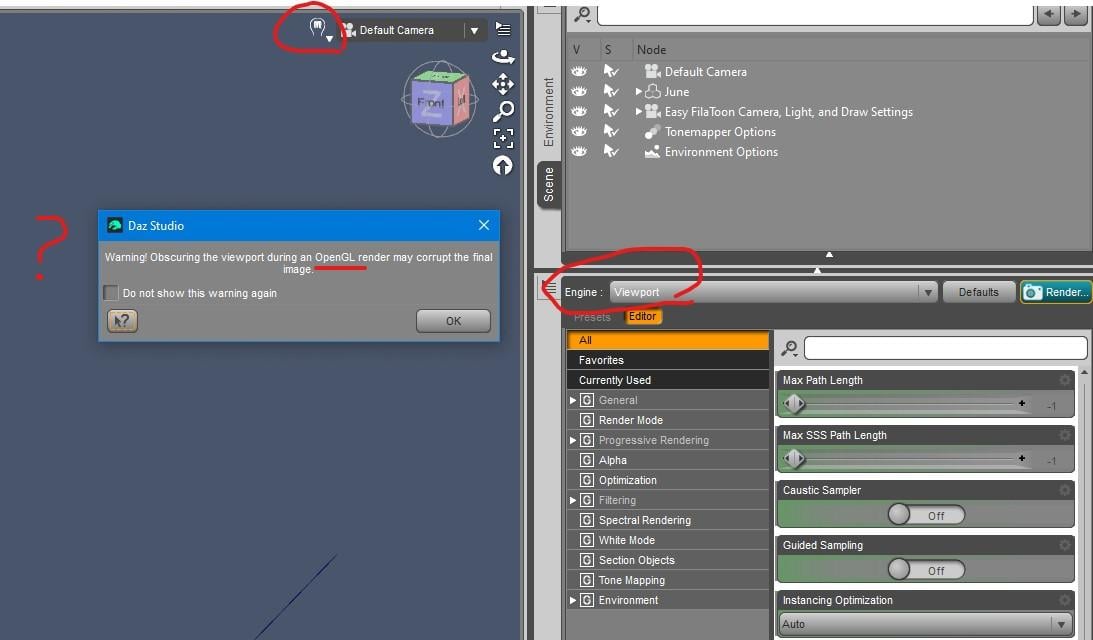
Task: Expand the Filtering group
Action: point(572,500)
